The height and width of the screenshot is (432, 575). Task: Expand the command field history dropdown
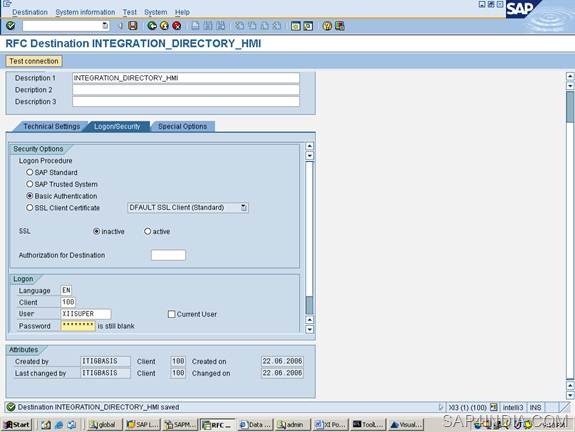point(105,26)
